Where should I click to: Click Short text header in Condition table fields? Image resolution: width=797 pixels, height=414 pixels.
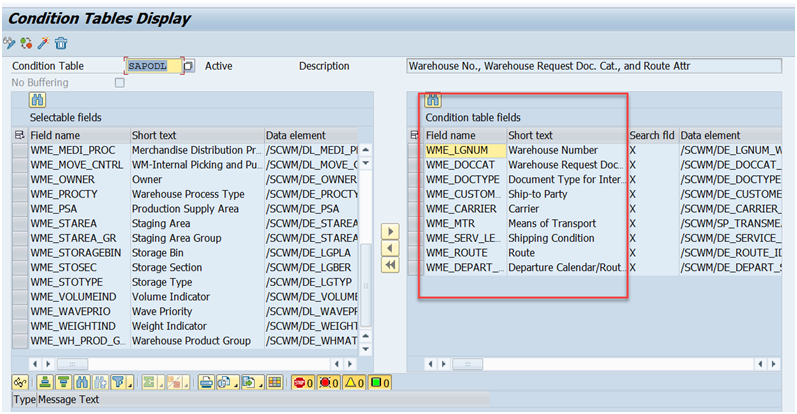pos(567,135)
